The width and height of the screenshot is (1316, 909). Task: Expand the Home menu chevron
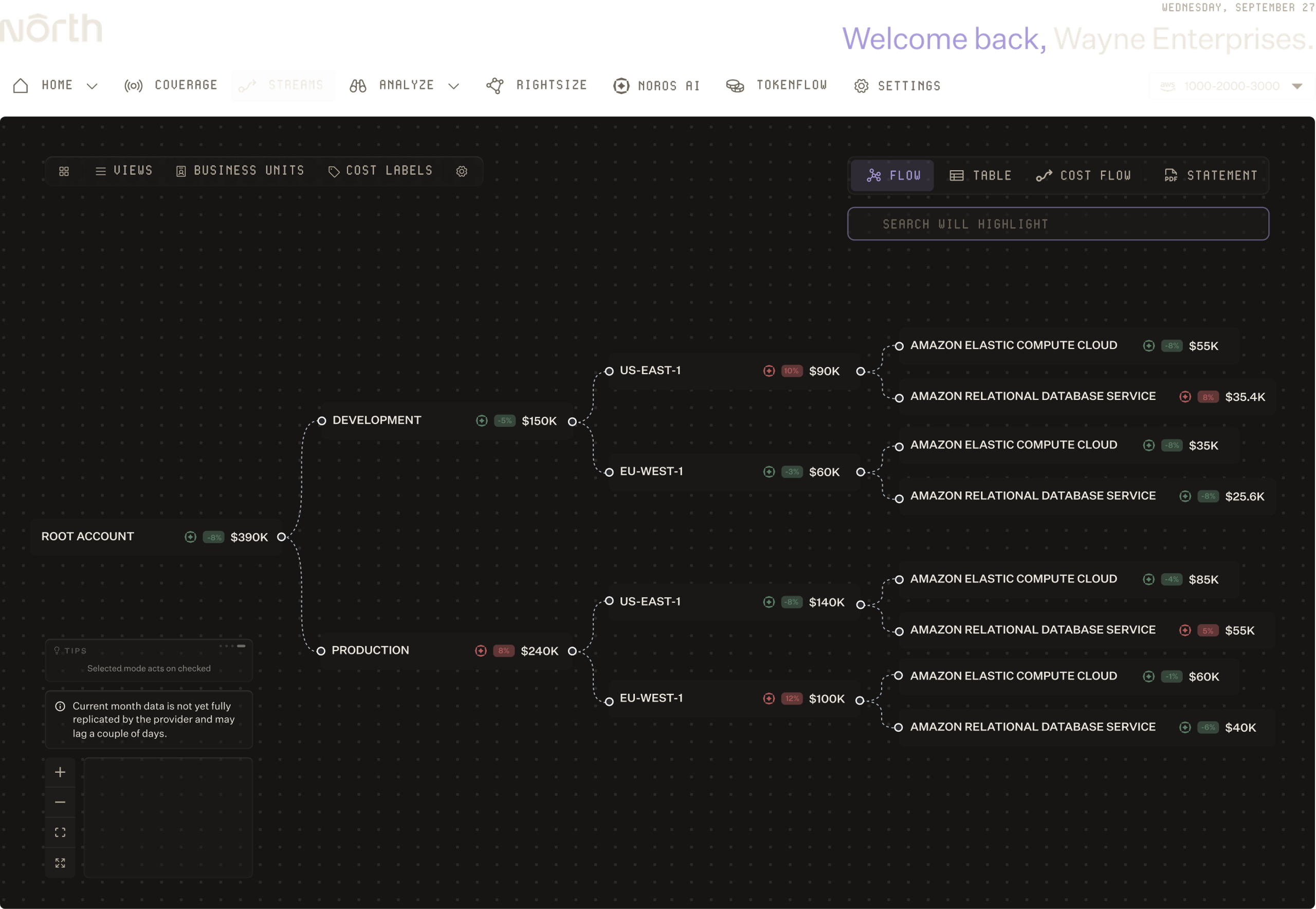pyautogui.click(x=93, y=86)
